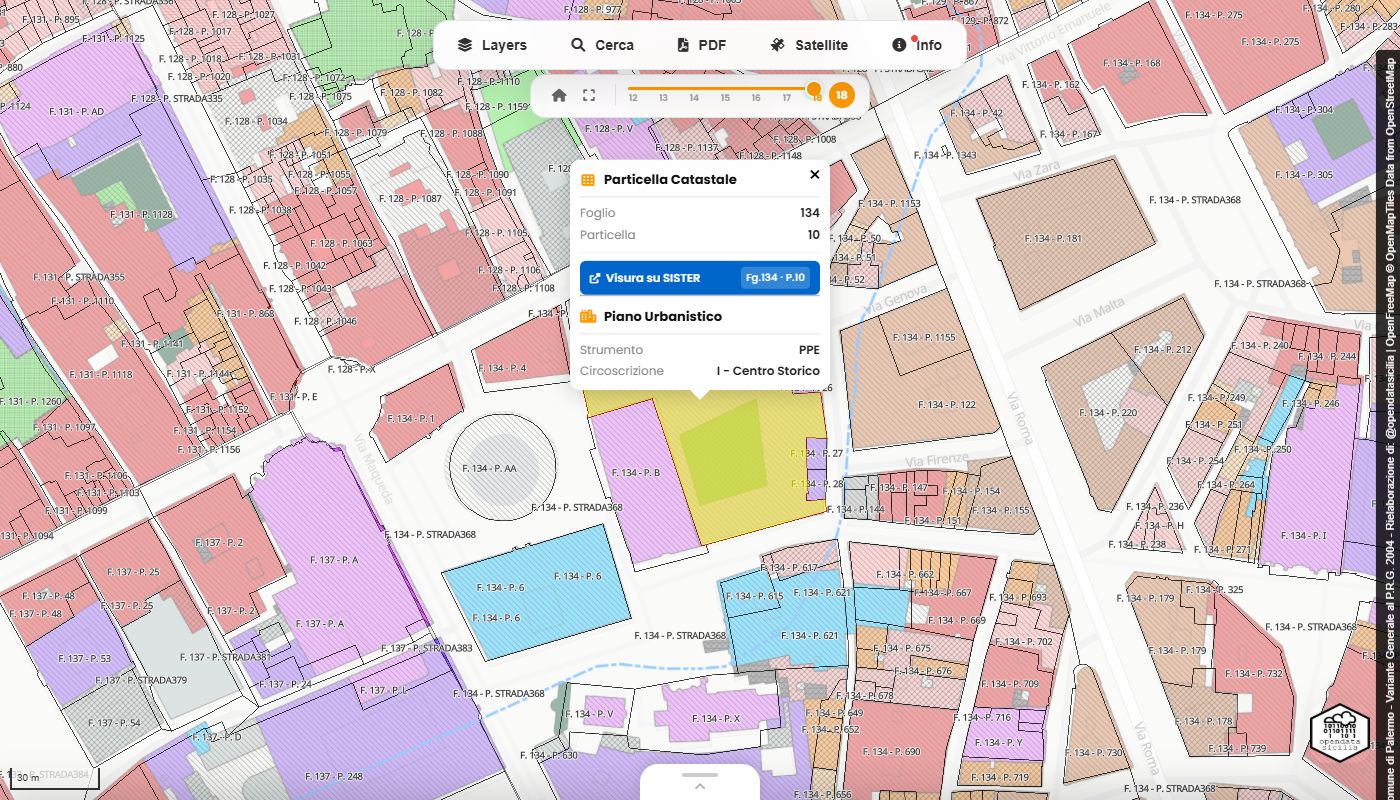The height and width of the screenshot is (800, 1400).
Task: Toggle fullscreen map mode
Action: pyautogui.click(x=589, y=96)
